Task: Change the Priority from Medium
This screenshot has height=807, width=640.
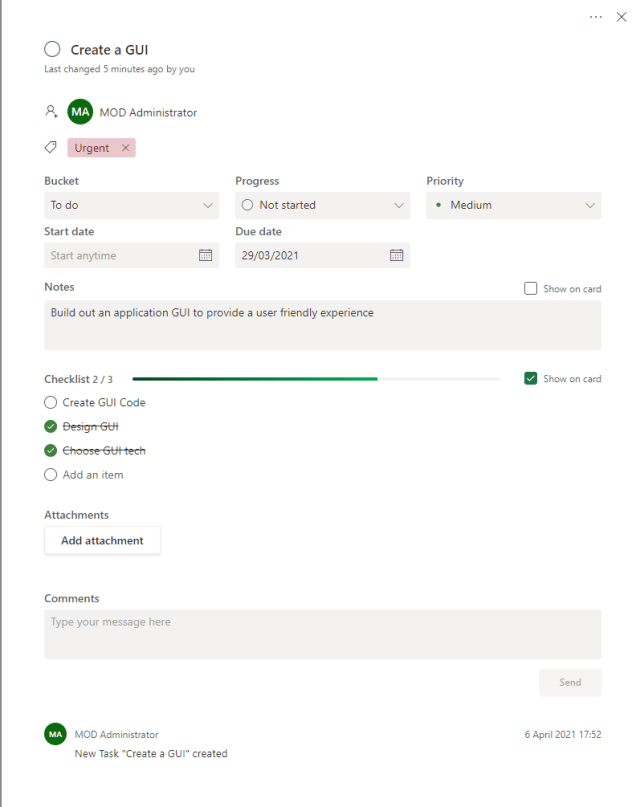Action: coord(513,205)
